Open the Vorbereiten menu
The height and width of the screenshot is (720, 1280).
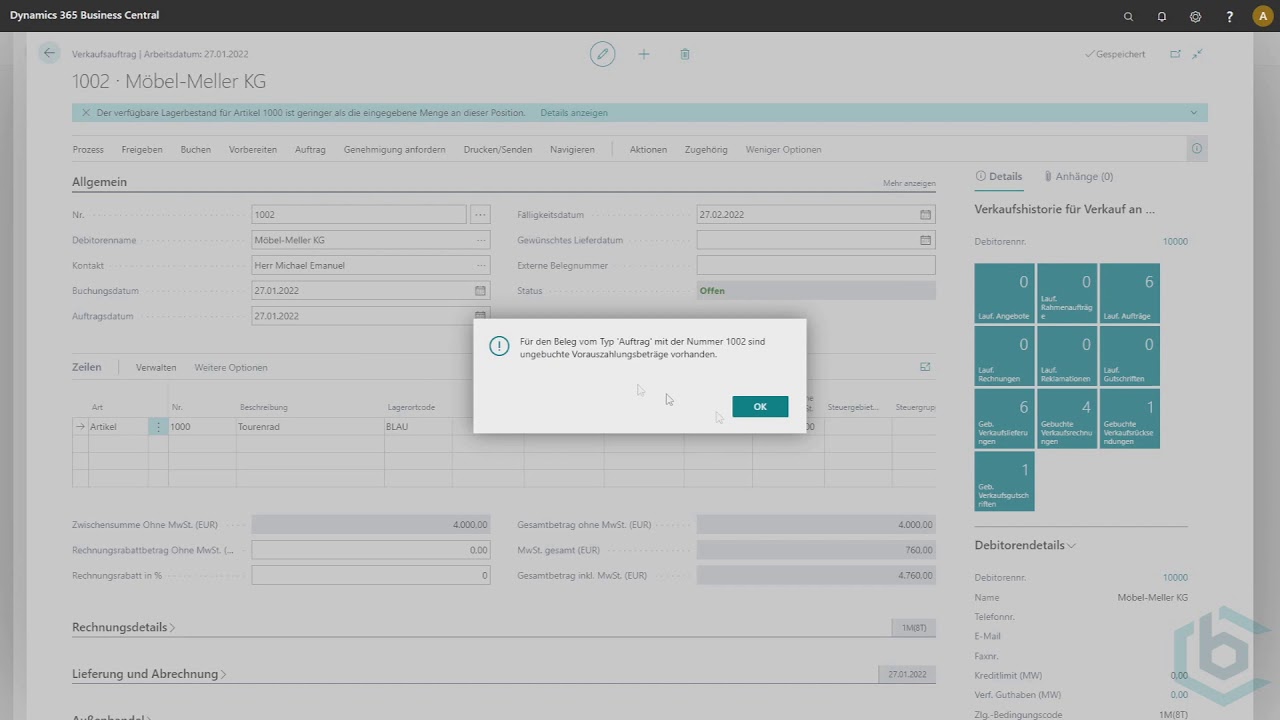click(x=253, y=149)
